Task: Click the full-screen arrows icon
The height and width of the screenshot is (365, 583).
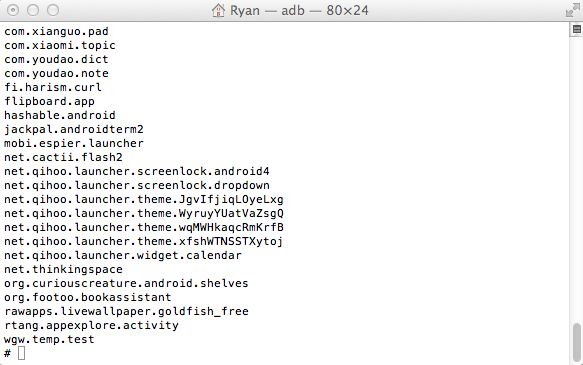Action: (572, 10)
